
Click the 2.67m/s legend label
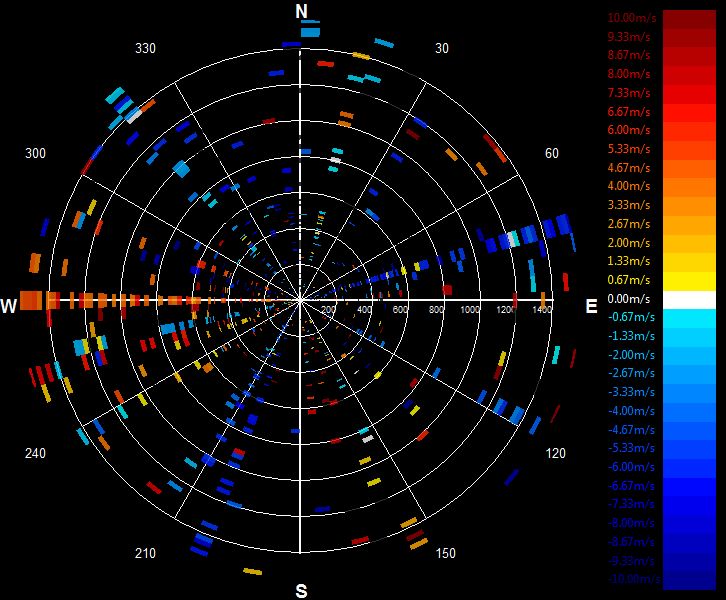(x=629, y=224)
